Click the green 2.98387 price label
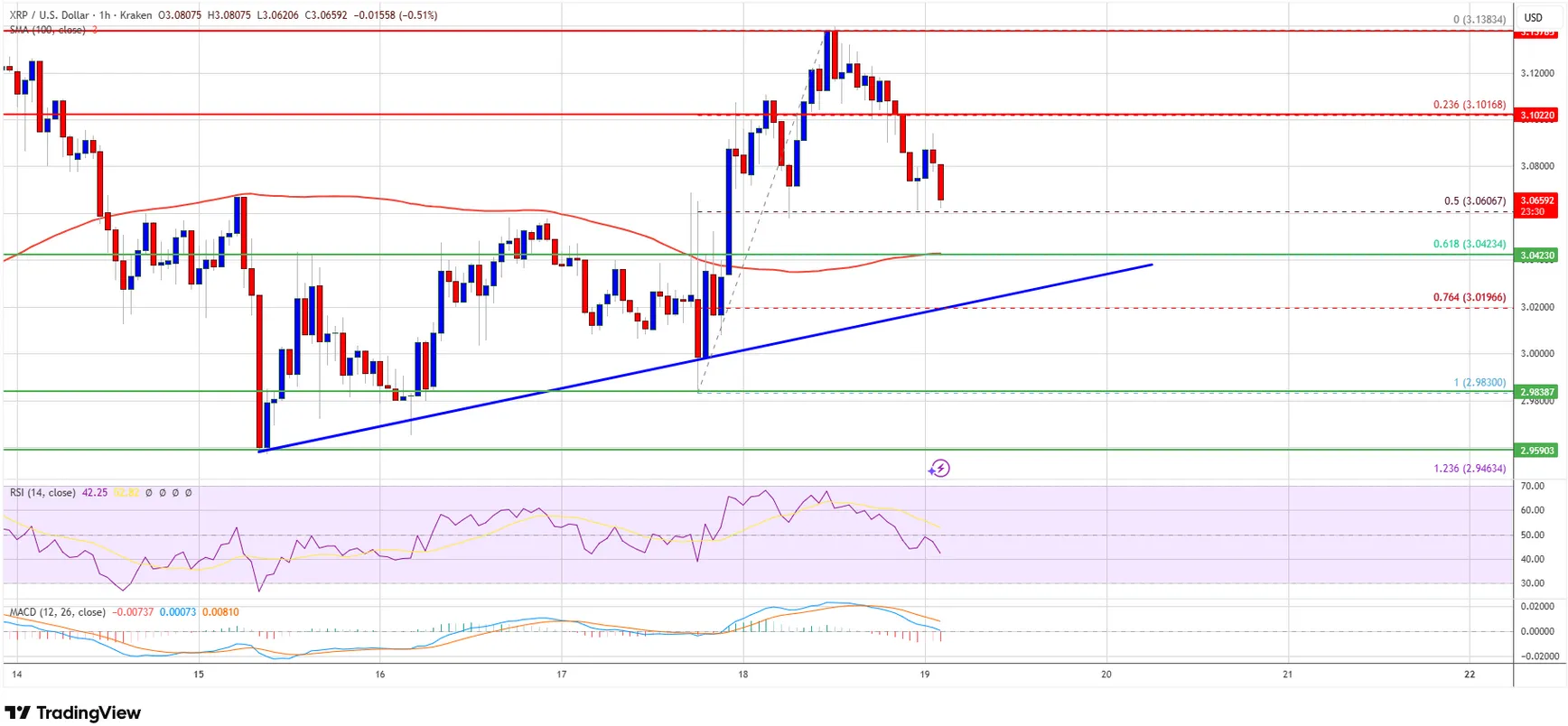The width and height of the screenshot is (1568, 726). 1537,392
